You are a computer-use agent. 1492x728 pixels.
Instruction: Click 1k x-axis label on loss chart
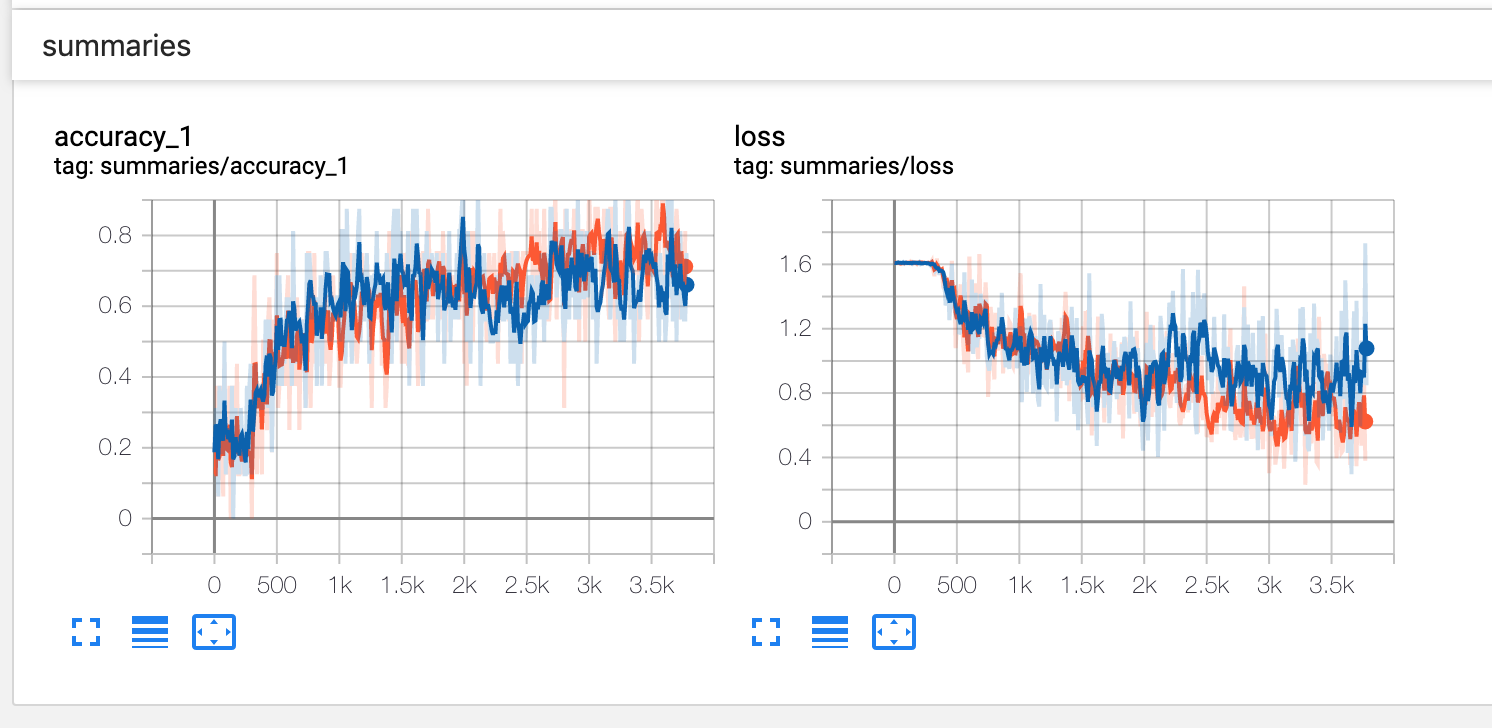pos(1019,585)
